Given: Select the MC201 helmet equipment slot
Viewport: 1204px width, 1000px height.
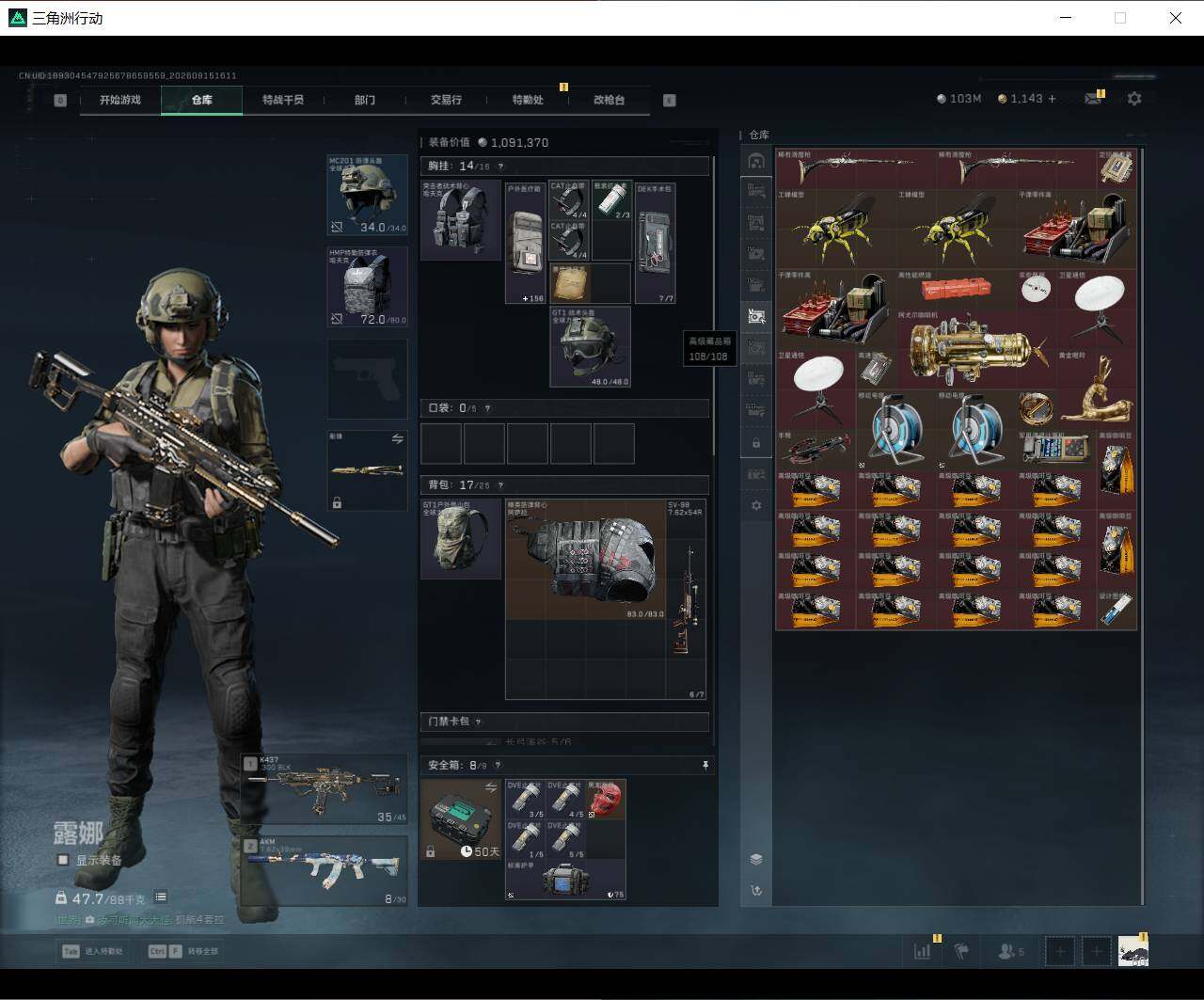Looking at the screenshot, I should tap(367, 195).
